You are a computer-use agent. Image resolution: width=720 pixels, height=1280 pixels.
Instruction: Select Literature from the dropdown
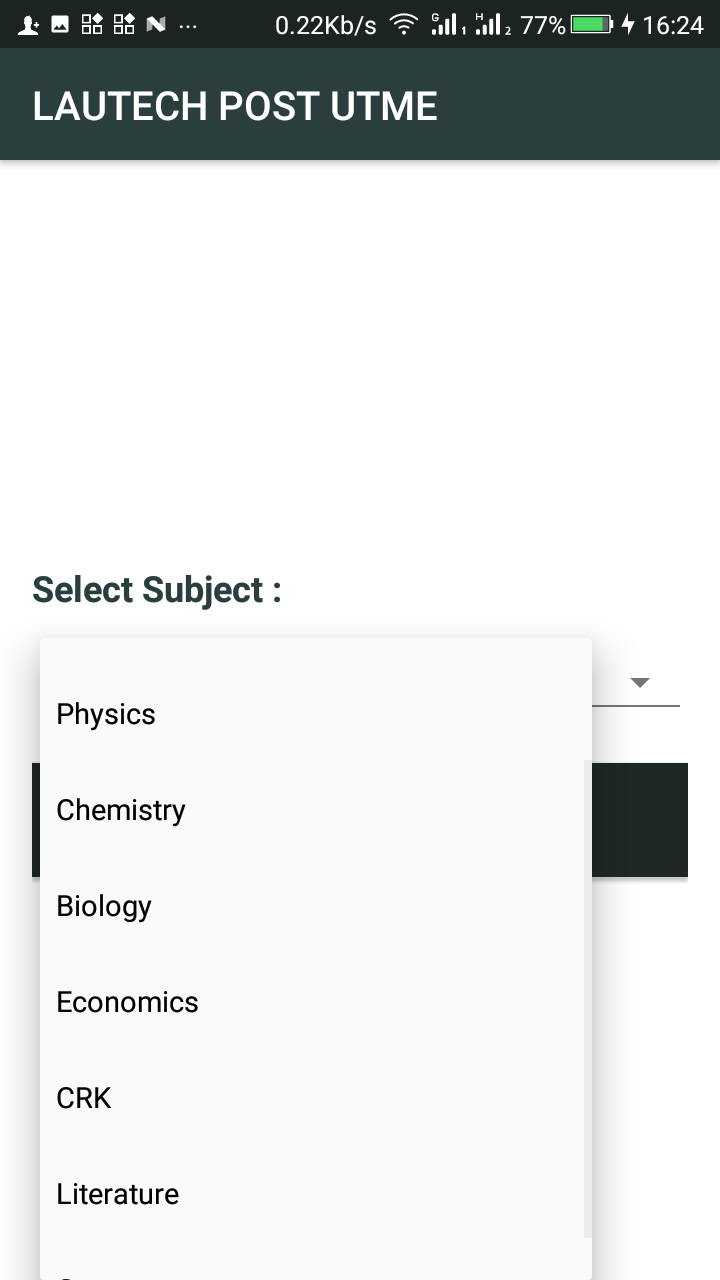(117, 1194)
